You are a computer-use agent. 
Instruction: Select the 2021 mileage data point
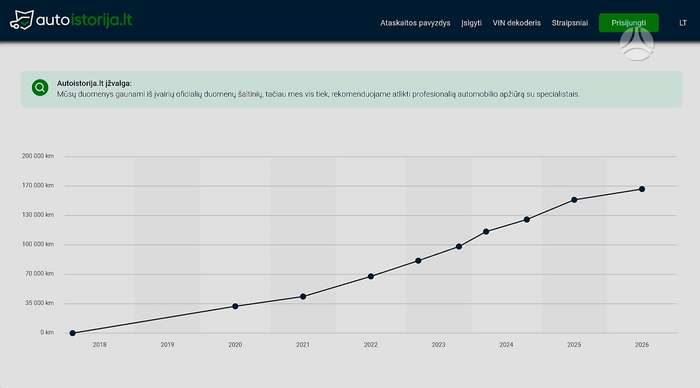point(303,296)
